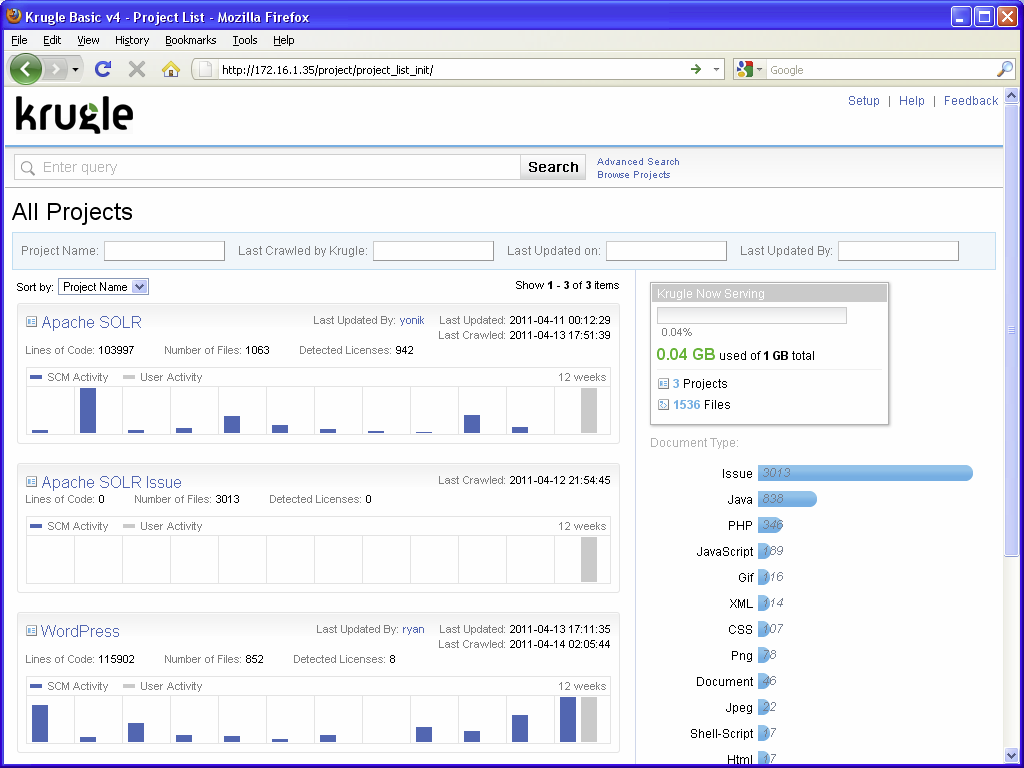Image resolution: width=1024 pixels, height=768 pixels.
Task: Click the Last Updated on filter field
Action: pos(666,251)
